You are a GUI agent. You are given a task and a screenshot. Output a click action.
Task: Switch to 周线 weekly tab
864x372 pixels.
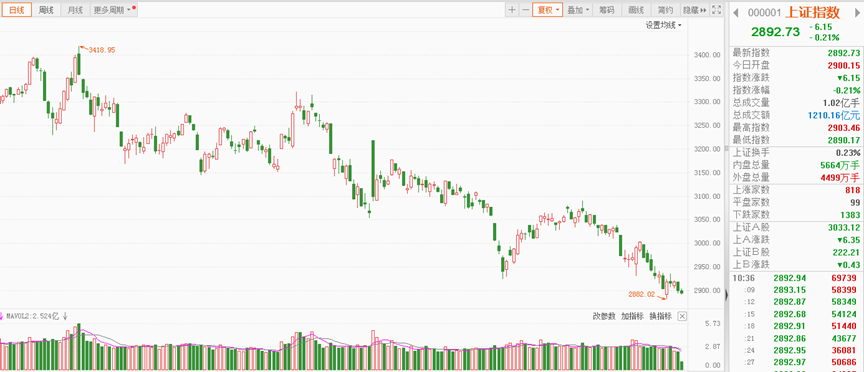[46, 10]
